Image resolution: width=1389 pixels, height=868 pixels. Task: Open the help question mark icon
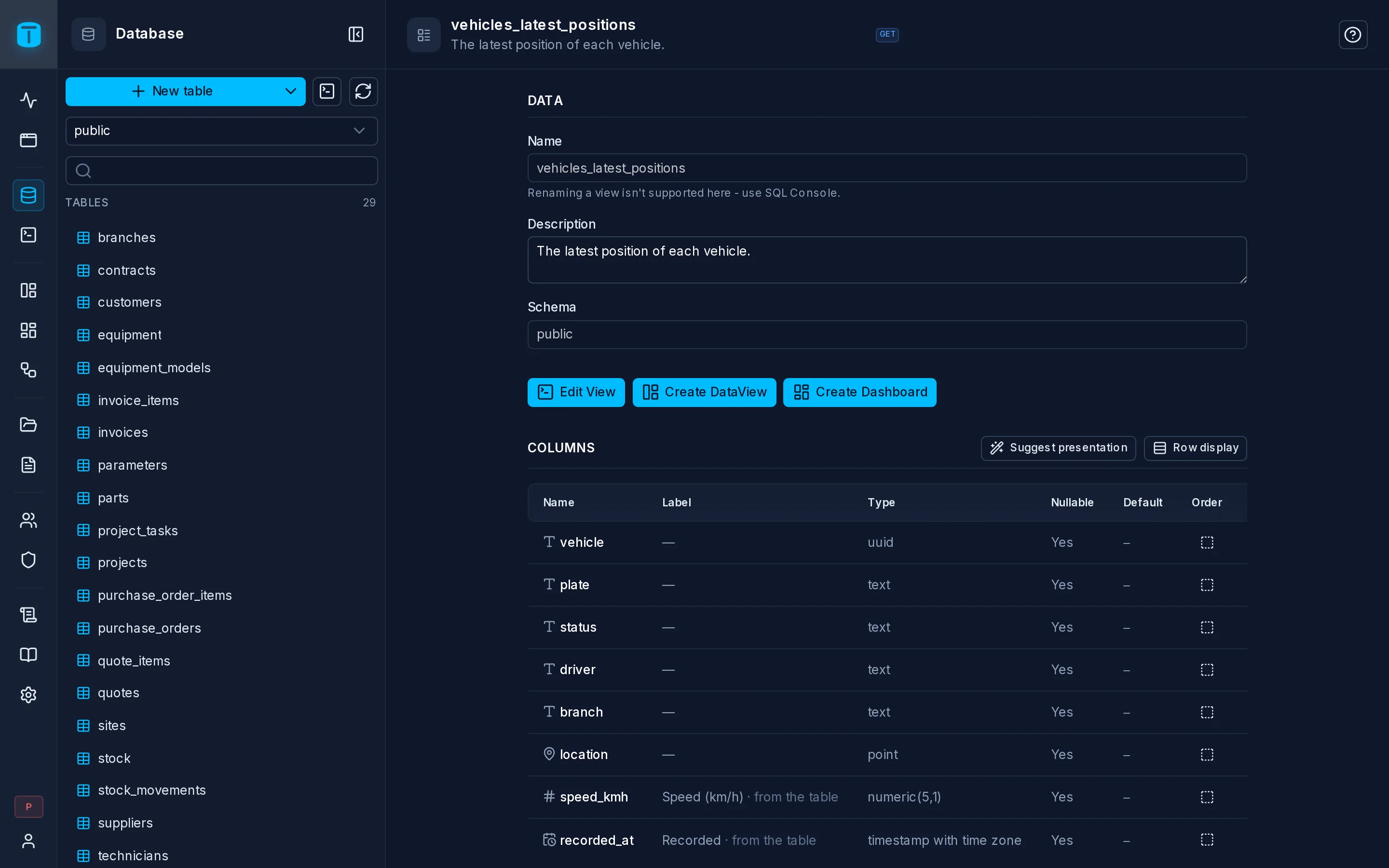[x=1353, y=34]
